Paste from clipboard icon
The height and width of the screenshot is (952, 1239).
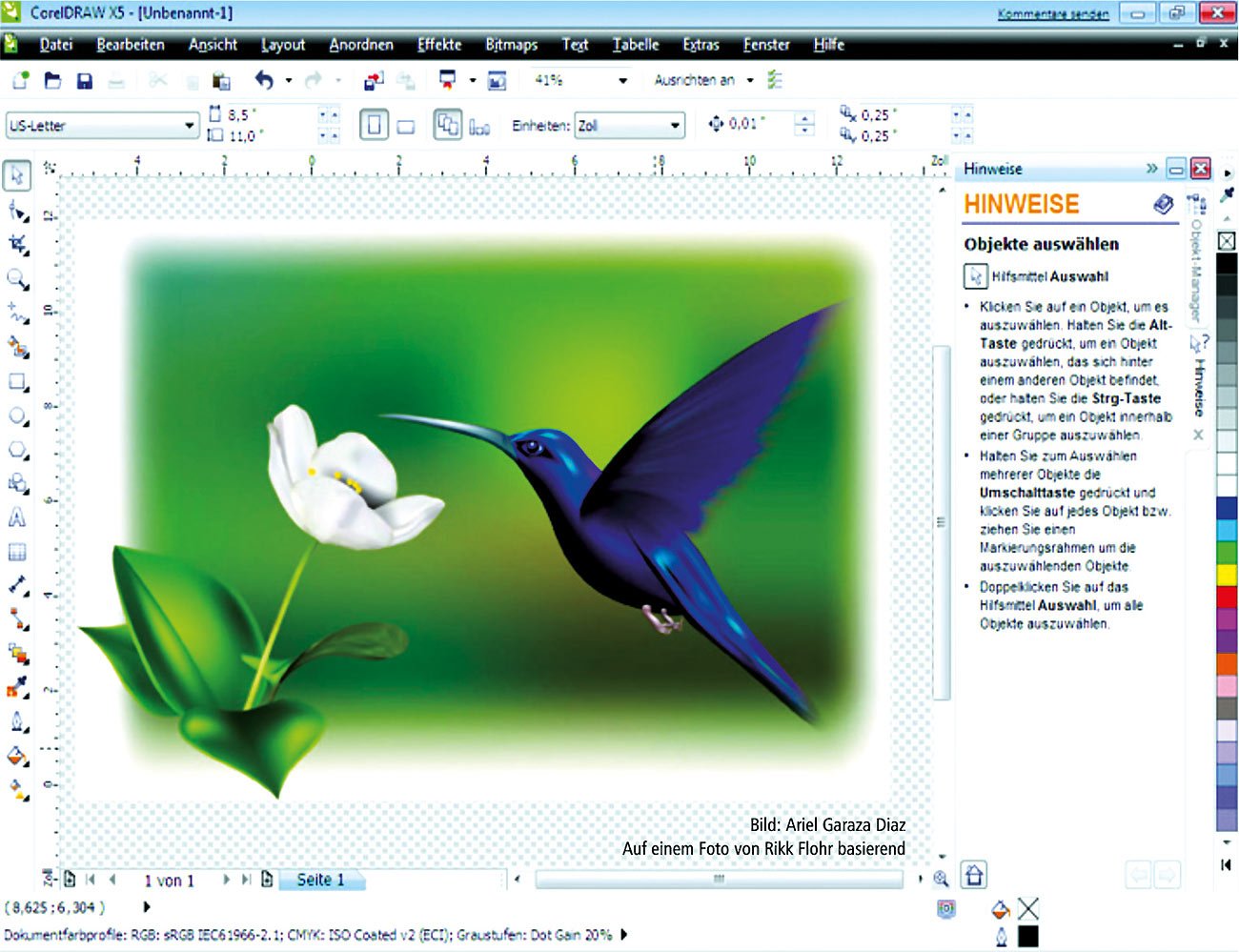(221, 81)
